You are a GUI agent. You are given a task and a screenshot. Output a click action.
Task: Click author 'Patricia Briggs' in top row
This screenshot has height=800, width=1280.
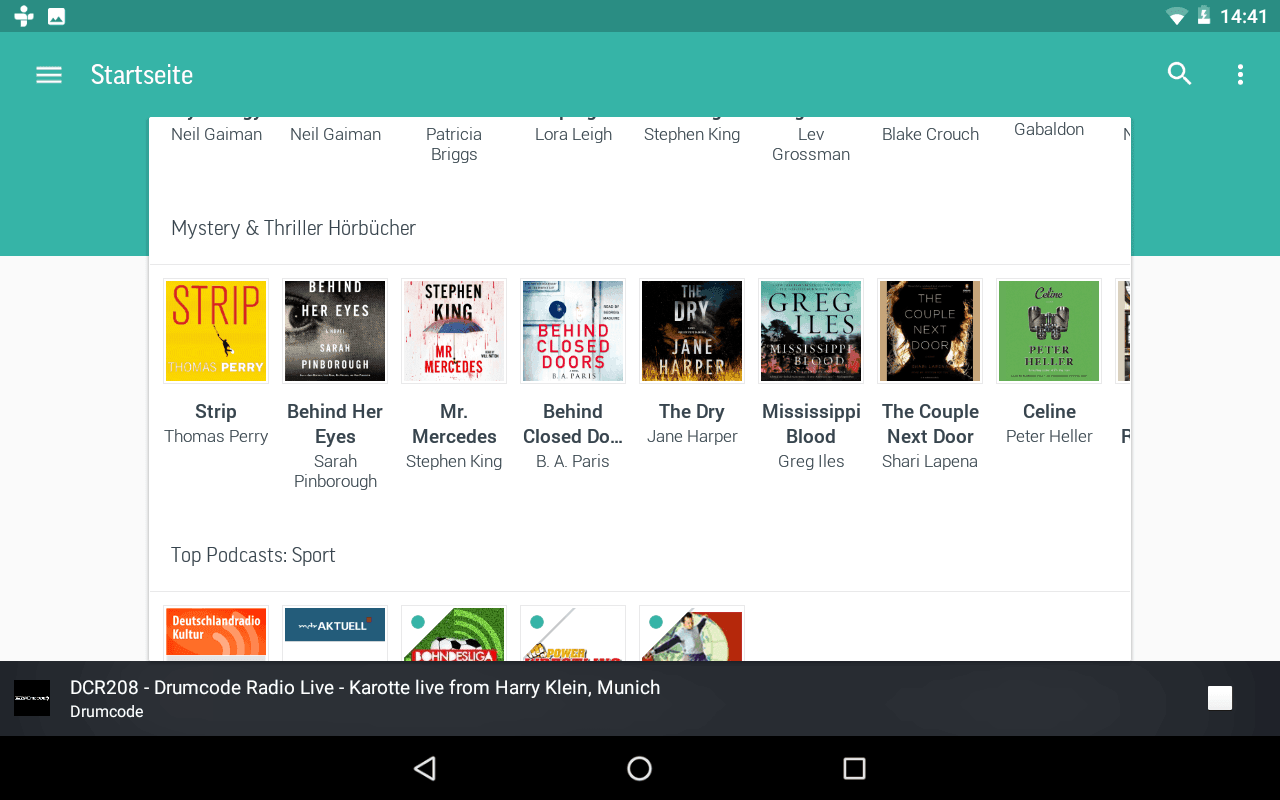coord(454,144)
